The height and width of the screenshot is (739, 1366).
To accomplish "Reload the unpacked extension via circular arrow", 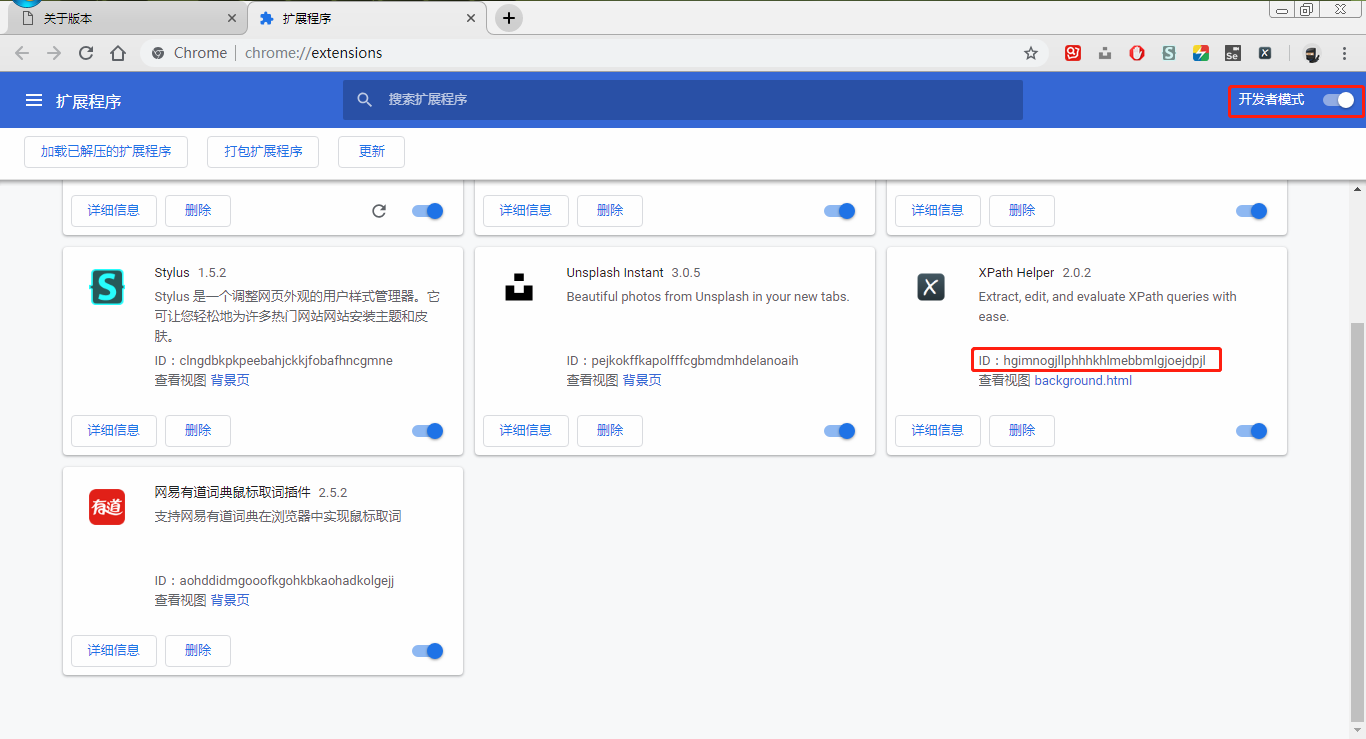I will click(379, 211).
